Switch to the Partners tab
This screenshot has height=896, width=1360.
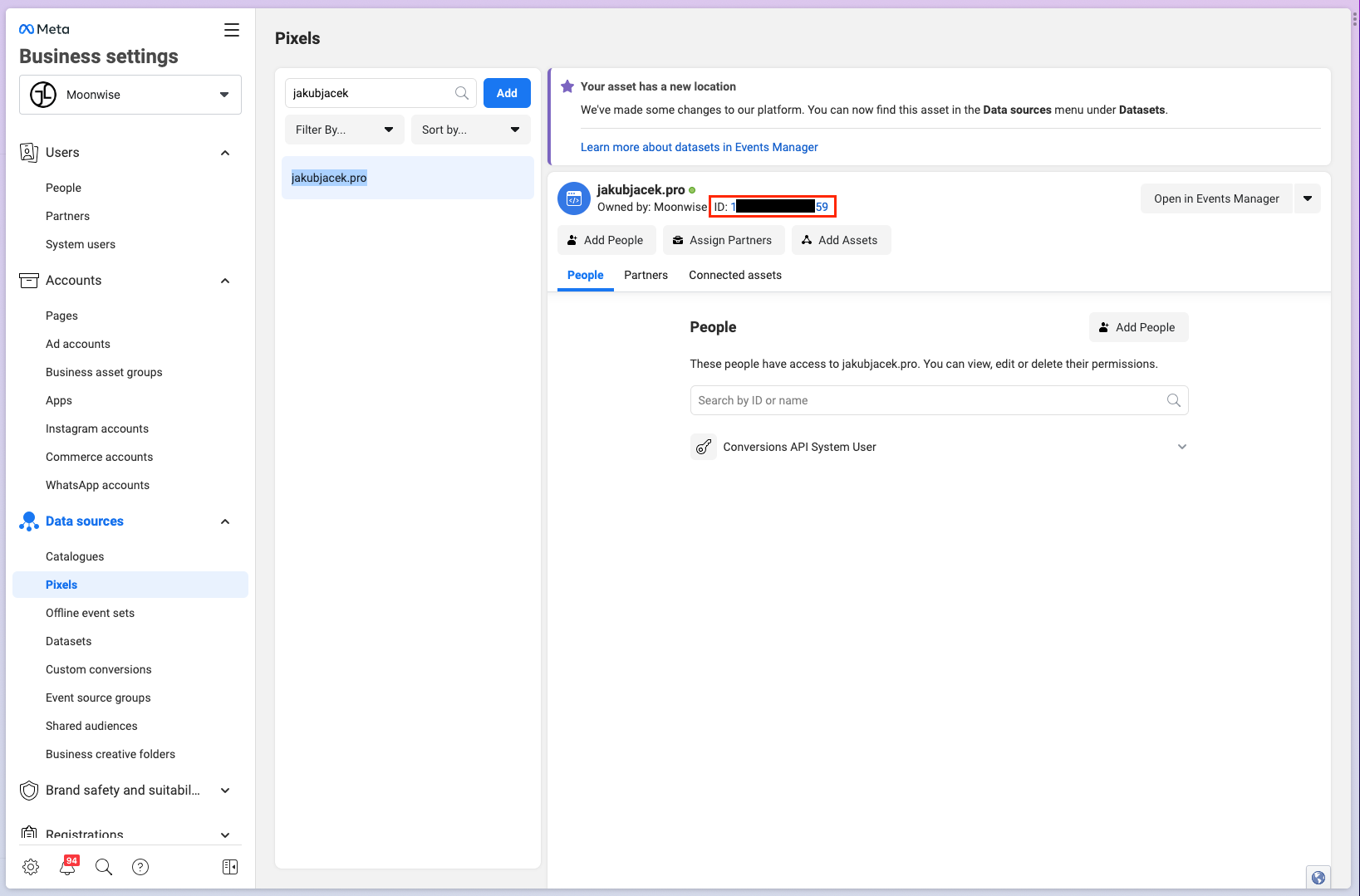646,275
